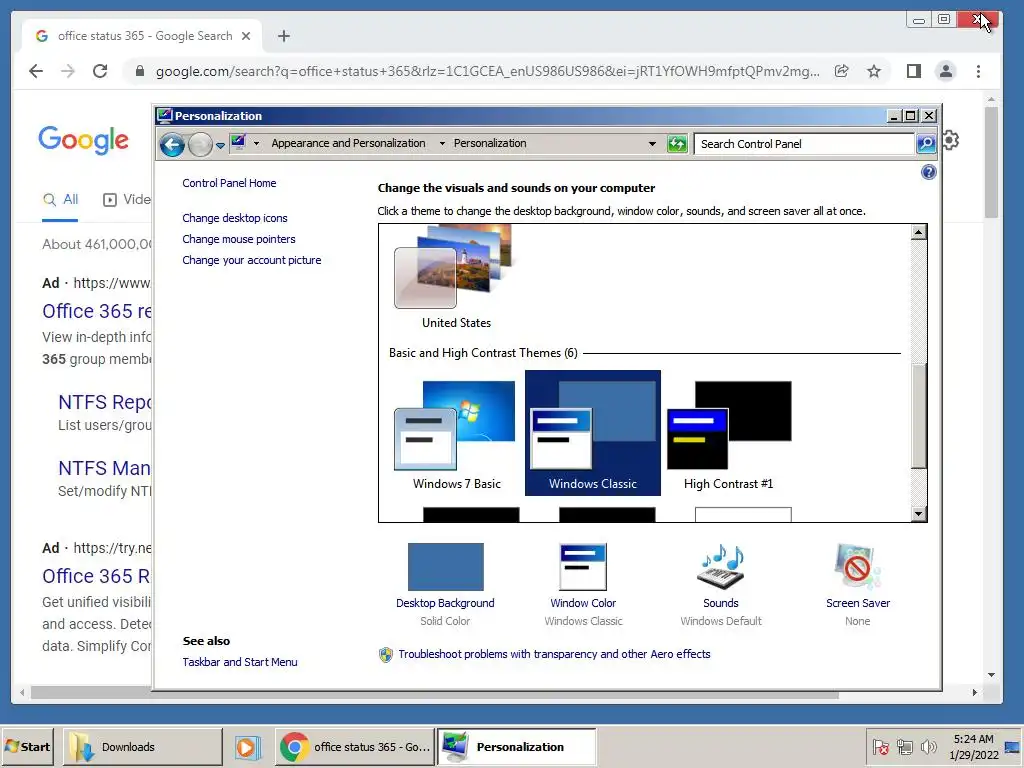Select the Windows 7 Basic theme
The image size is (1024, 768).
click(x=456, y=434)
